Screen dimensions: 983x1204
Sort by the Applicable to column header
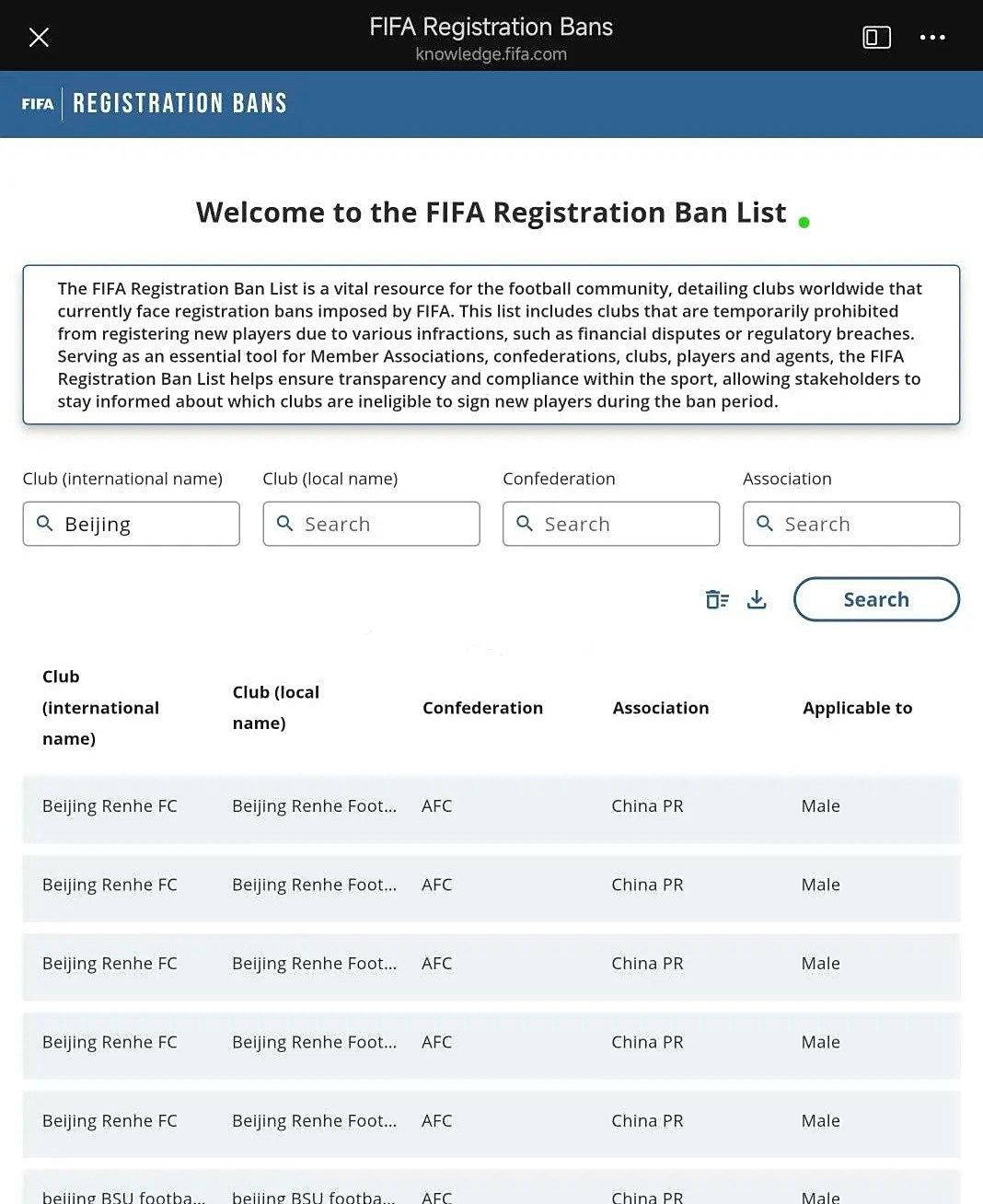tap(857, 708)
